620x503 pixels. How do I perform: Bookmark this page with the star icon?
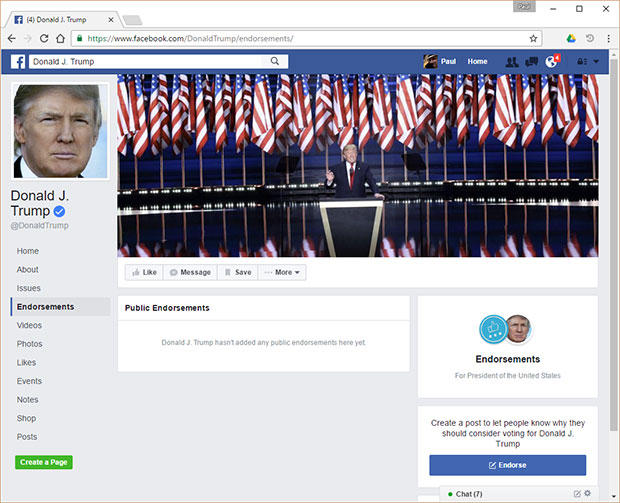coord(533,38)
